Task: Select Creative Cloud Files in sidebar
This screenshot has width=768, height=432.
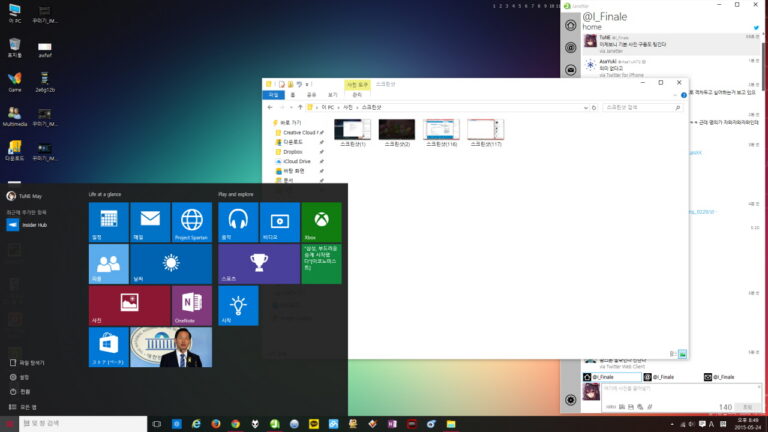Action: click(299, 132)
